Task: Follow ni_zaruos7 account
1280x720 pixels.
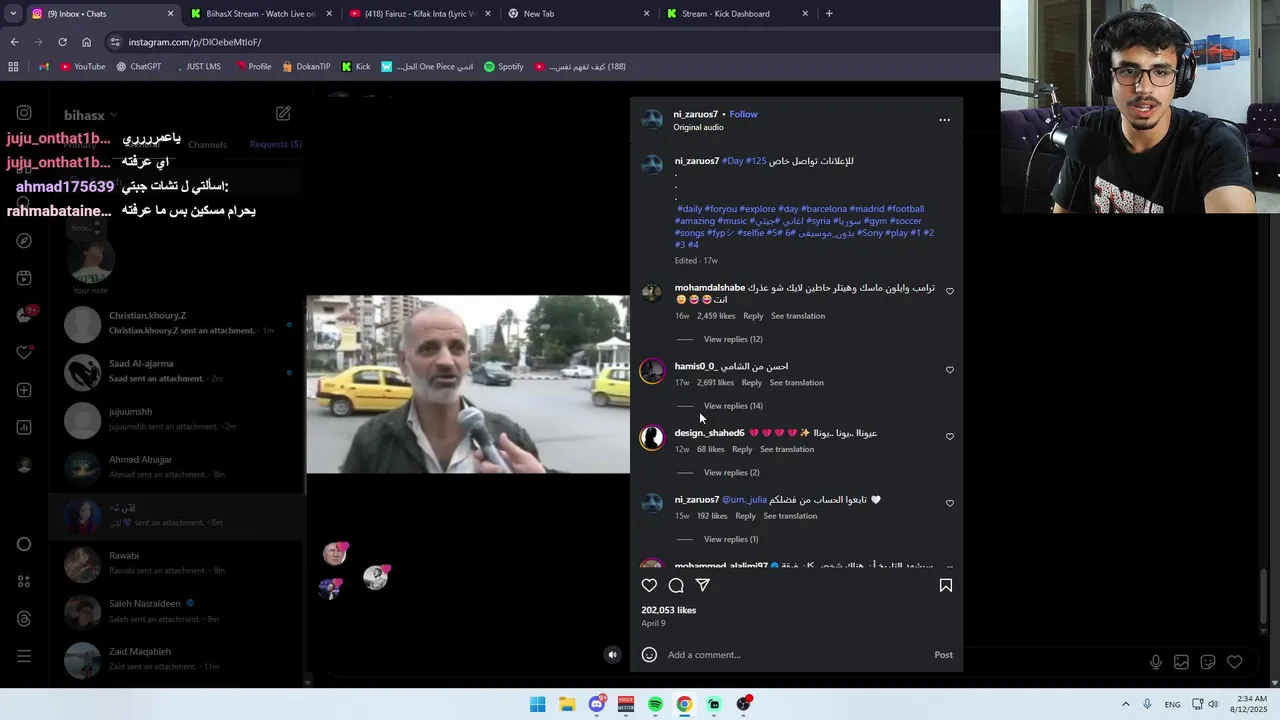Action: click(x=743, y=114)
